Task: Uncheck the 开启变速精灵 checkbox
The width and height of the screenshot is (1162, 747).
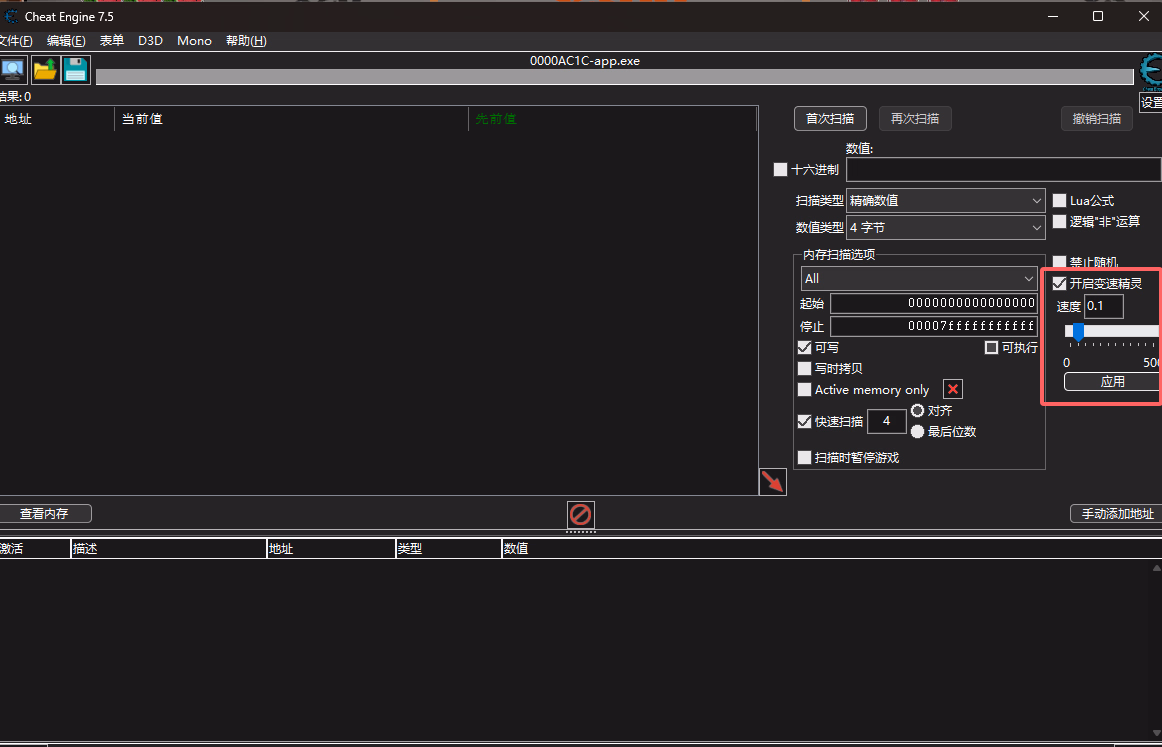Action: 1060,283
